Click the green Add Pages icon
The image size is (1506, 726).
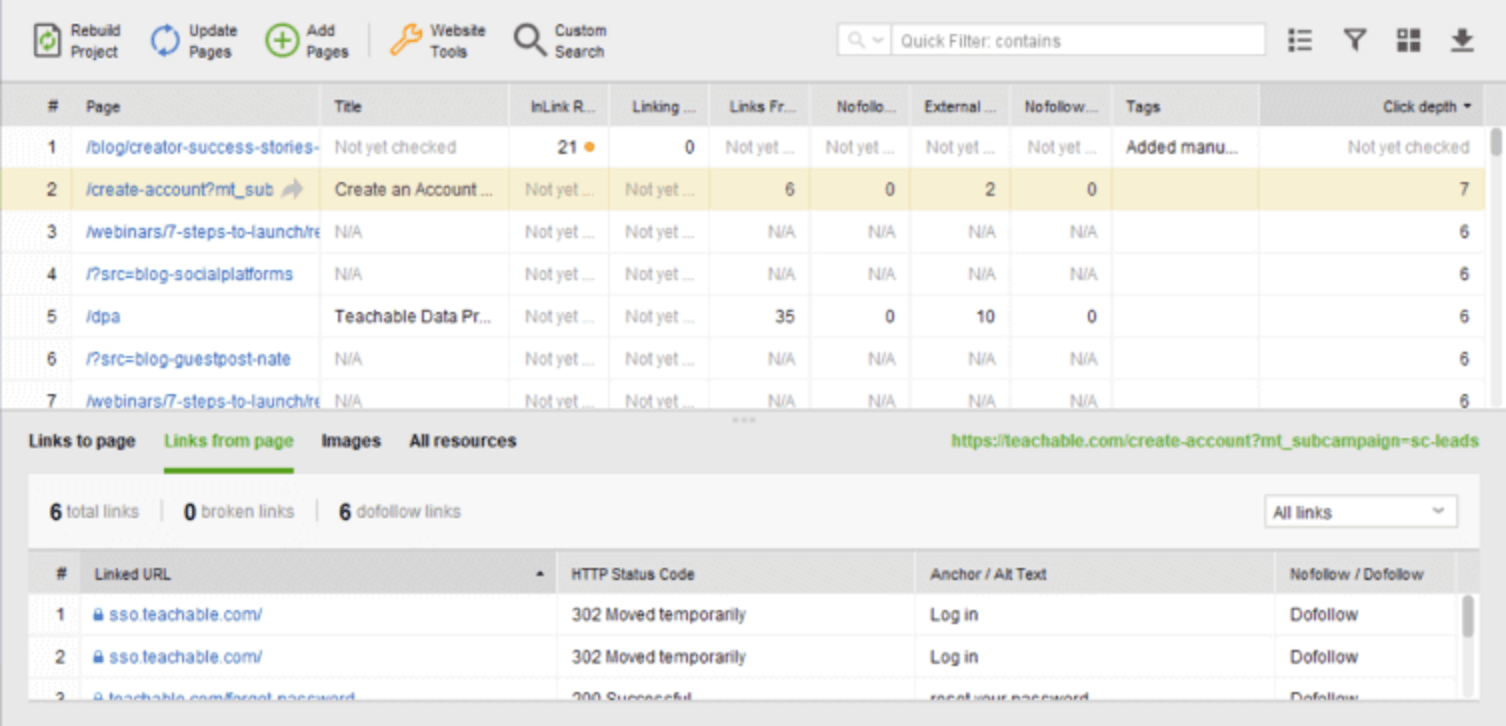pyautogui.click(x=283, y=38)
